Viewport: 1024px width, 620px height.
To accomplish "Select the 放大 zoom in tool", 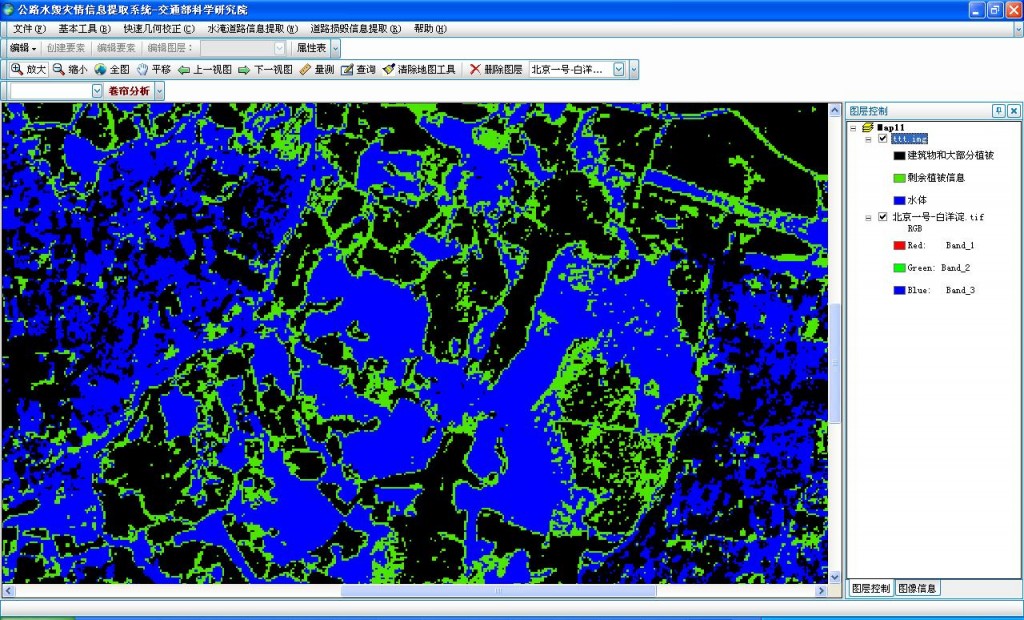I will [28, 70].
